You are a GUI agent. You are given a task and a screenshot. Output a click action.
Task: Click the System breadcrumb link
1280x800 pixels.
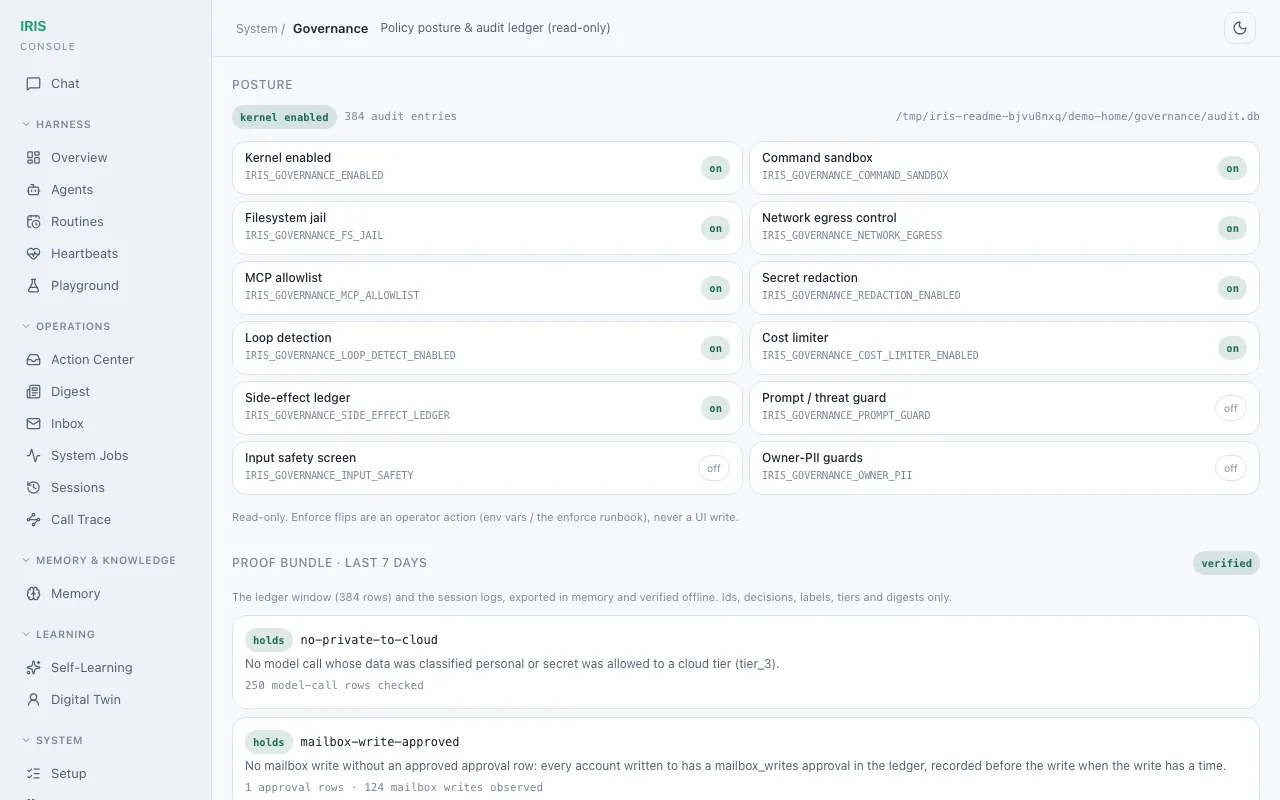[x=256, y=29]
